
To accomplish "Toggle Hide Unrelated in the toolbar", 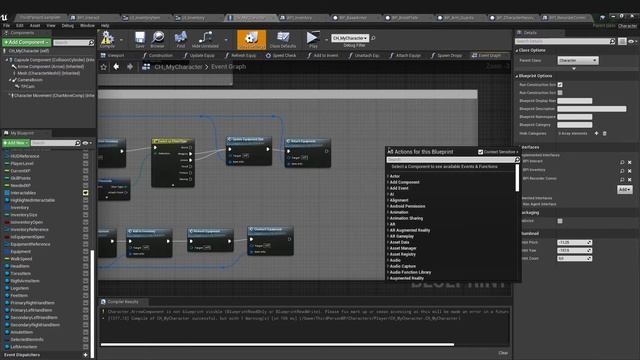I will (x=205, y=38).
